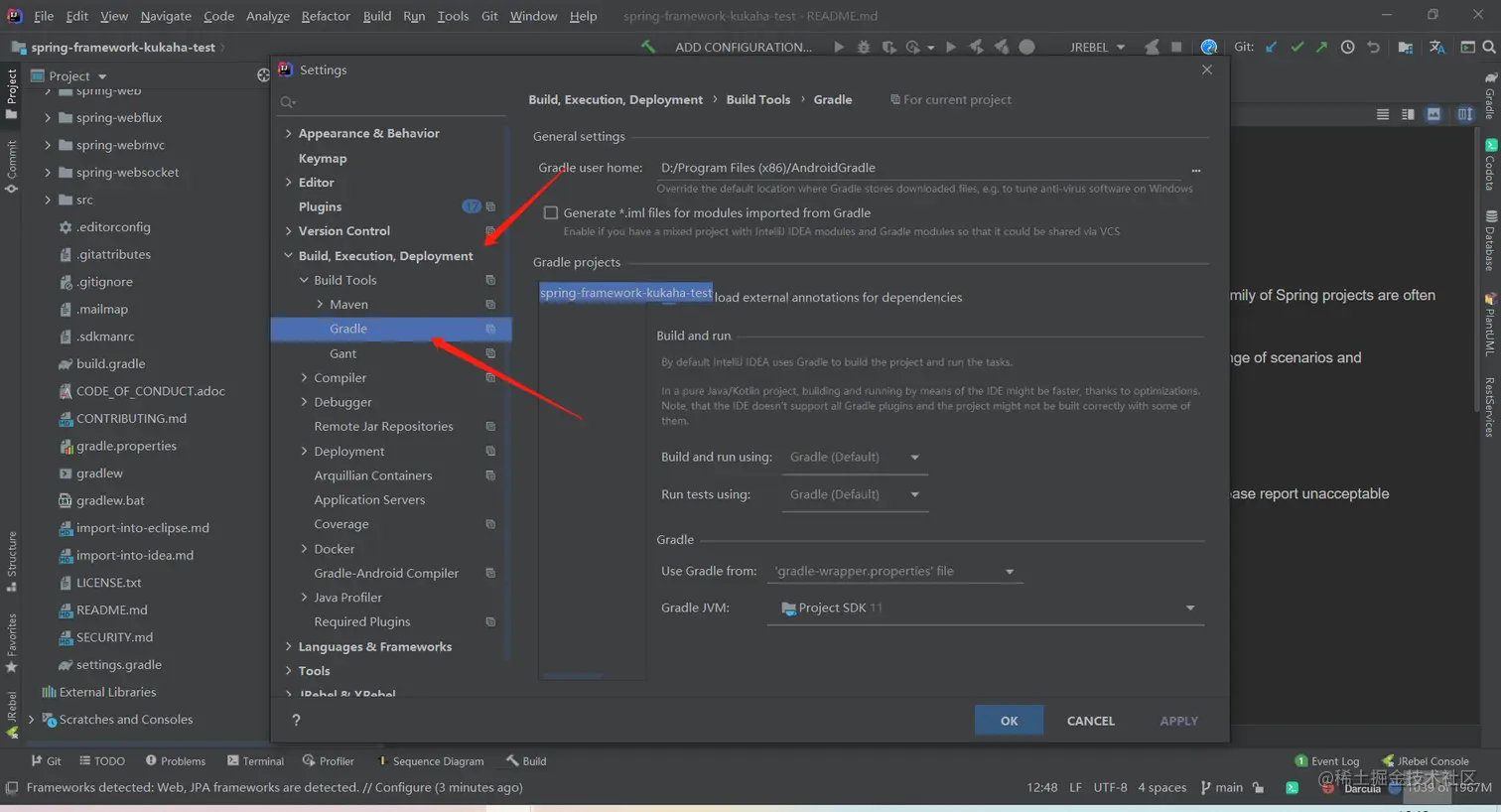Select build.gradle file in Project tree
This screenshot has width=1501, height=812.
pos(110,363)
